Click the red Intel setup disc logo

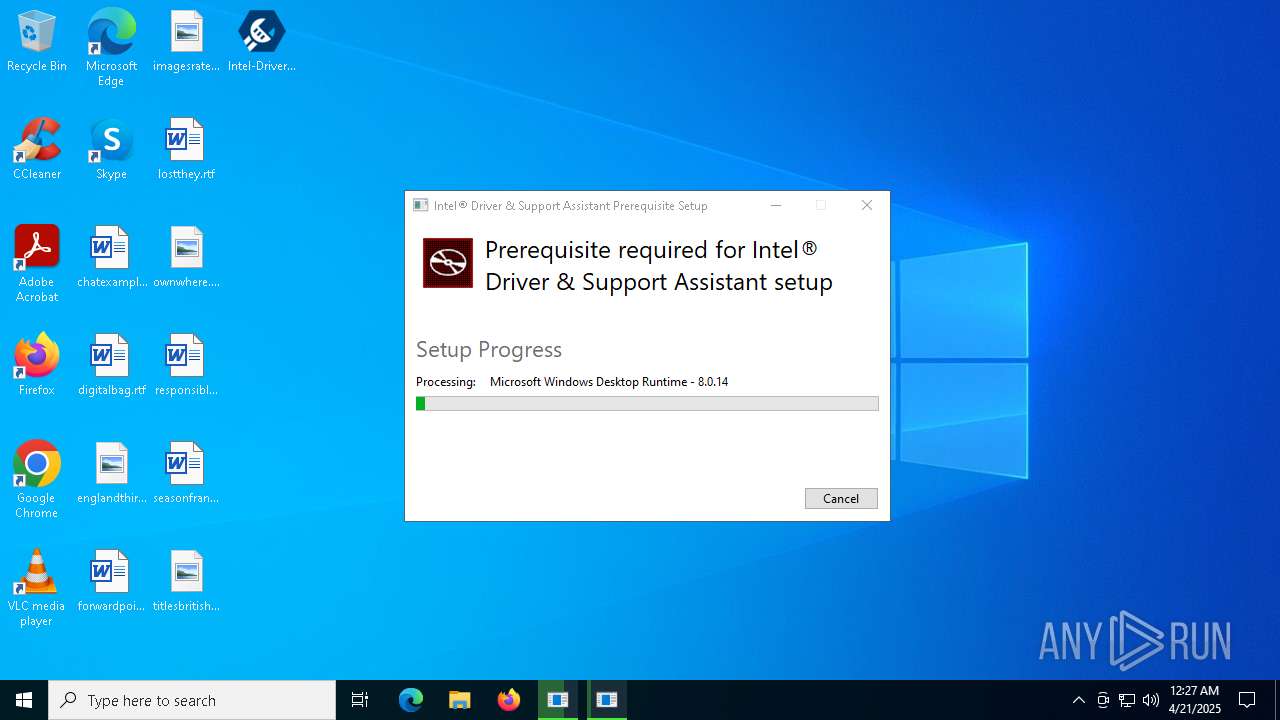(448, 263)
